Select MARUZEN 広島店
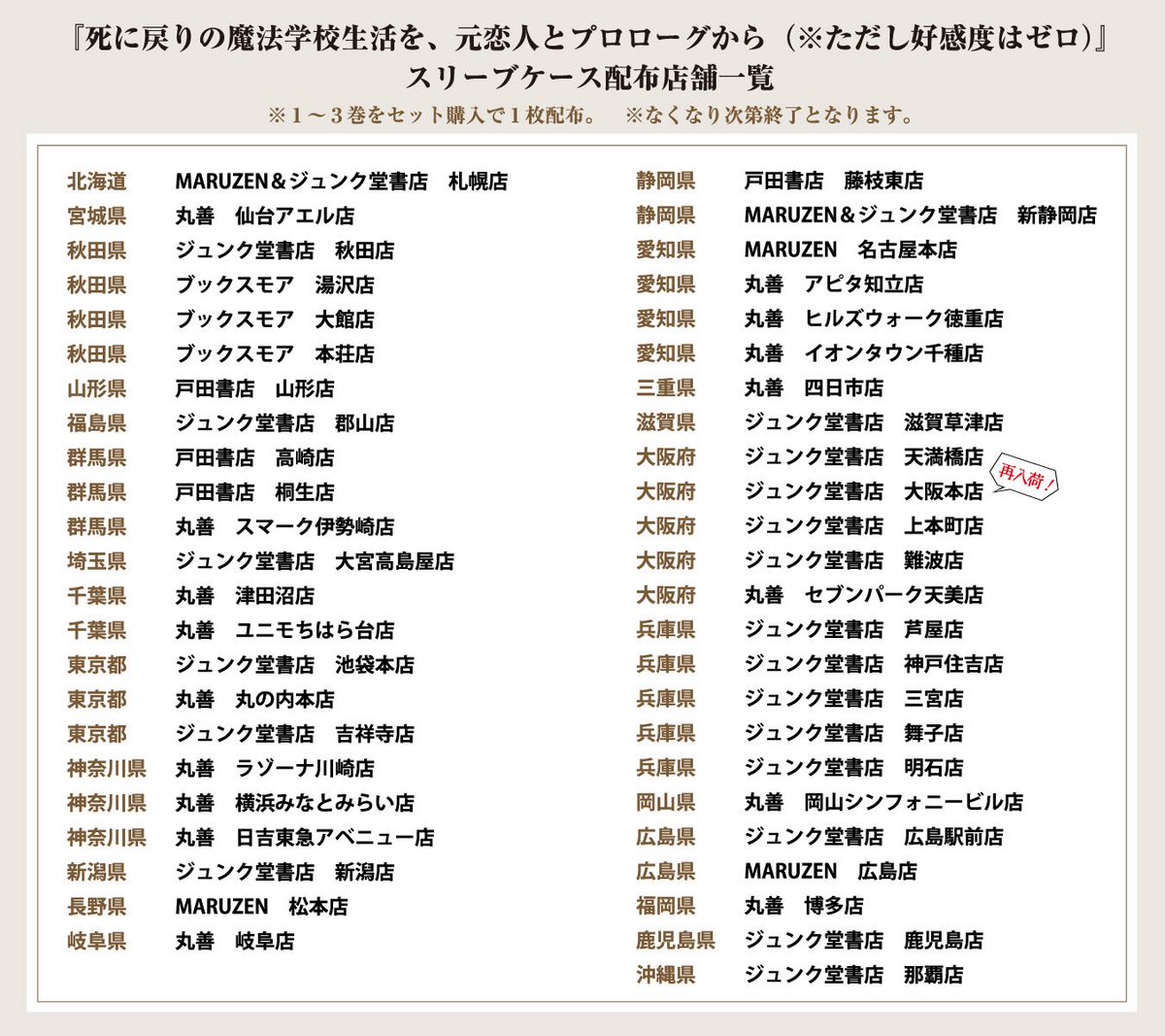This screenshot has width=1165, height=1036. click(831, 871)
